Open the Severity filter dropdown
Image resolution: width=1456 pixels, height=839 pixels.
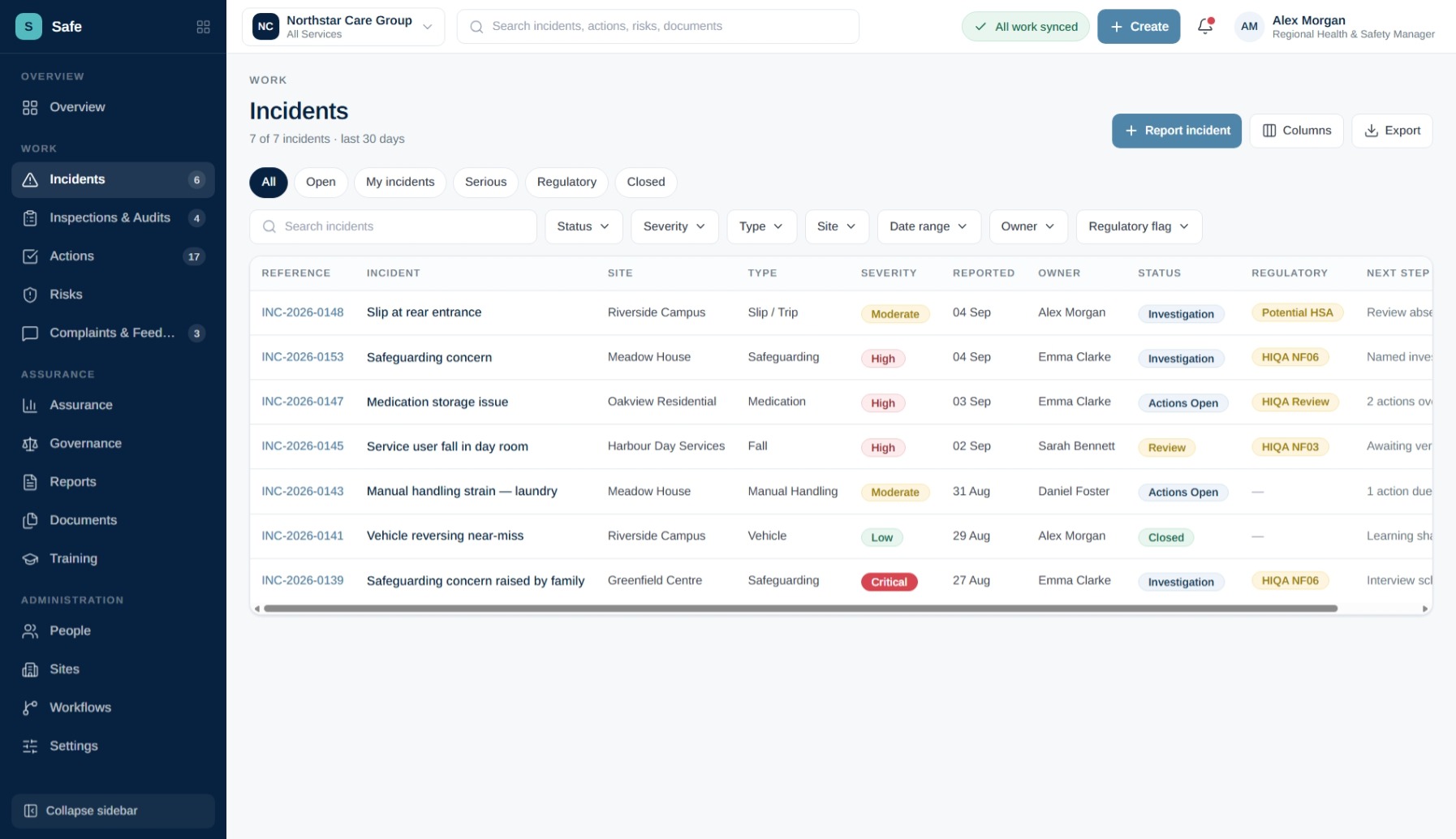[674, 226]
